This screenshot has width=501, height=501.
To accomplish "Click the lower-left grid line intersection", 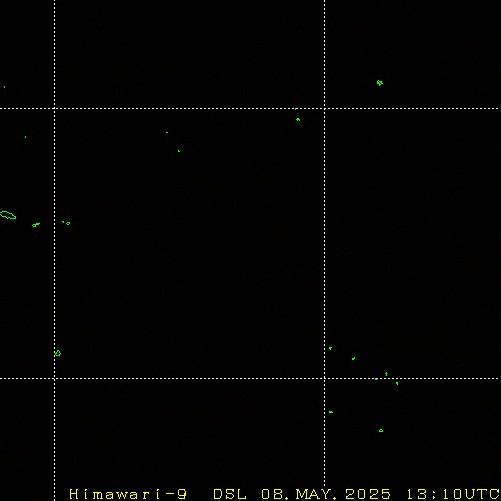I will [54, 378].
